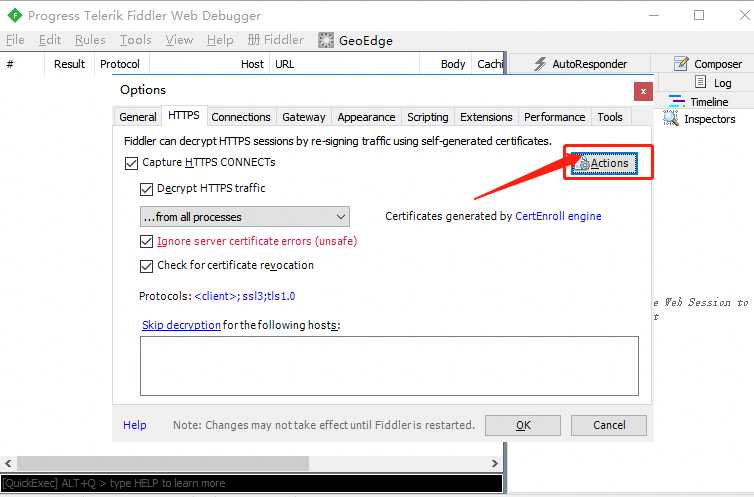Open the from all processes dropdown
Screen dimensions: 754x497
(x=245, y=217)
